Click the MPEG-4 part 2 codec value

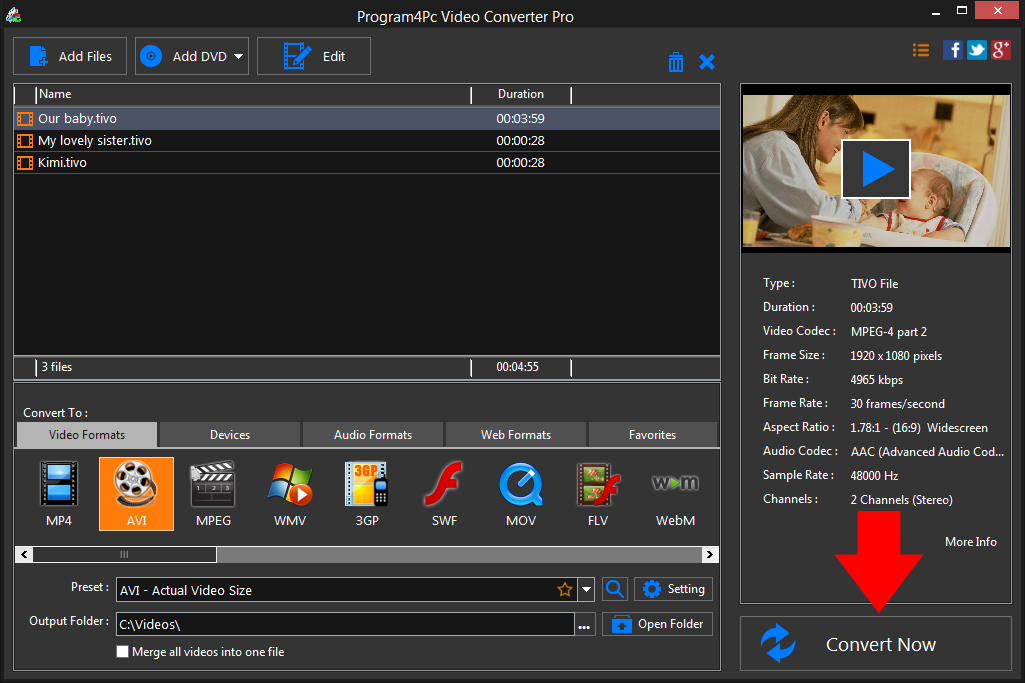888,331
